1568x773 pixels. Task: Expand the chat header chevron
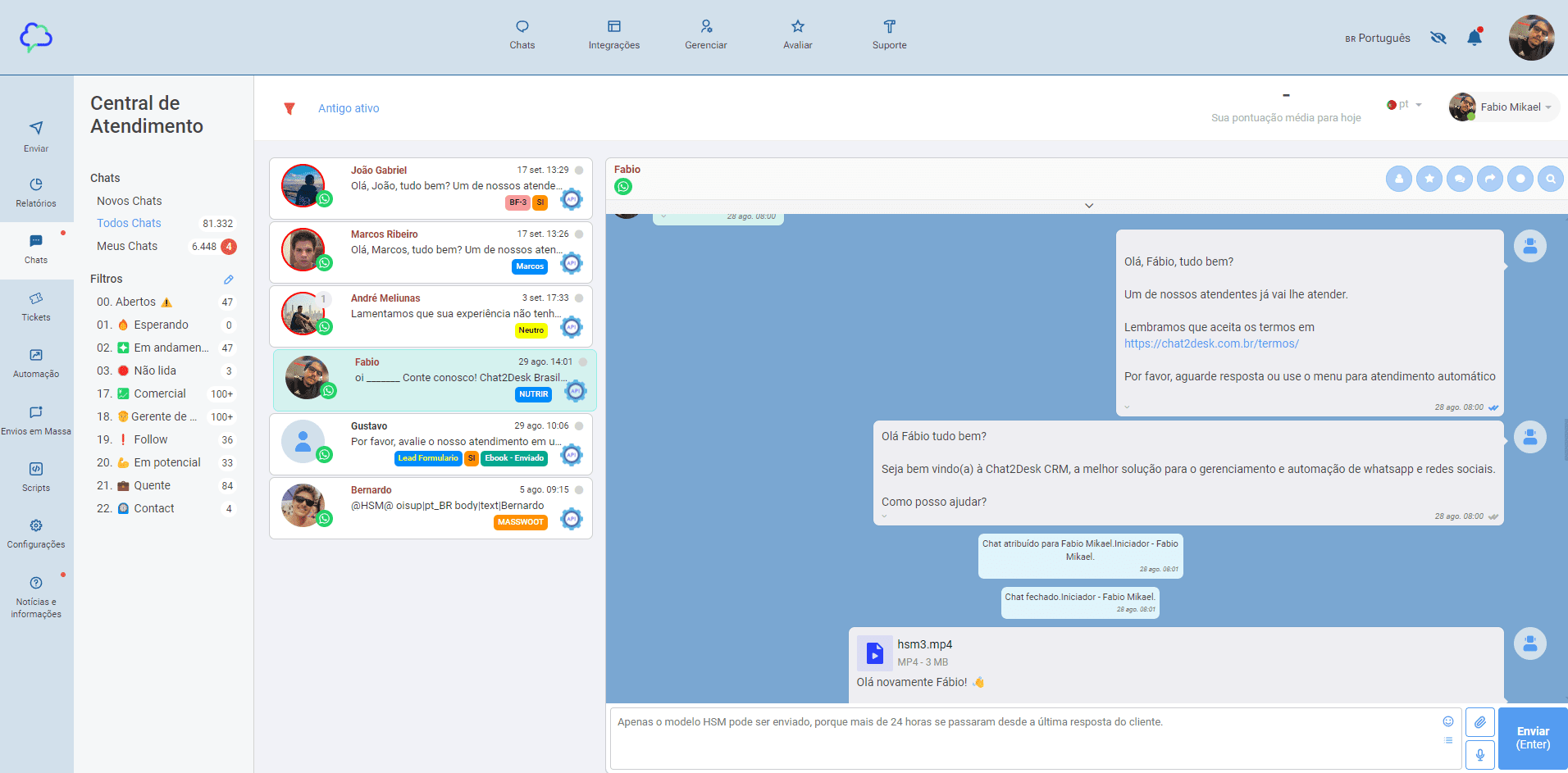(1089, 206)
